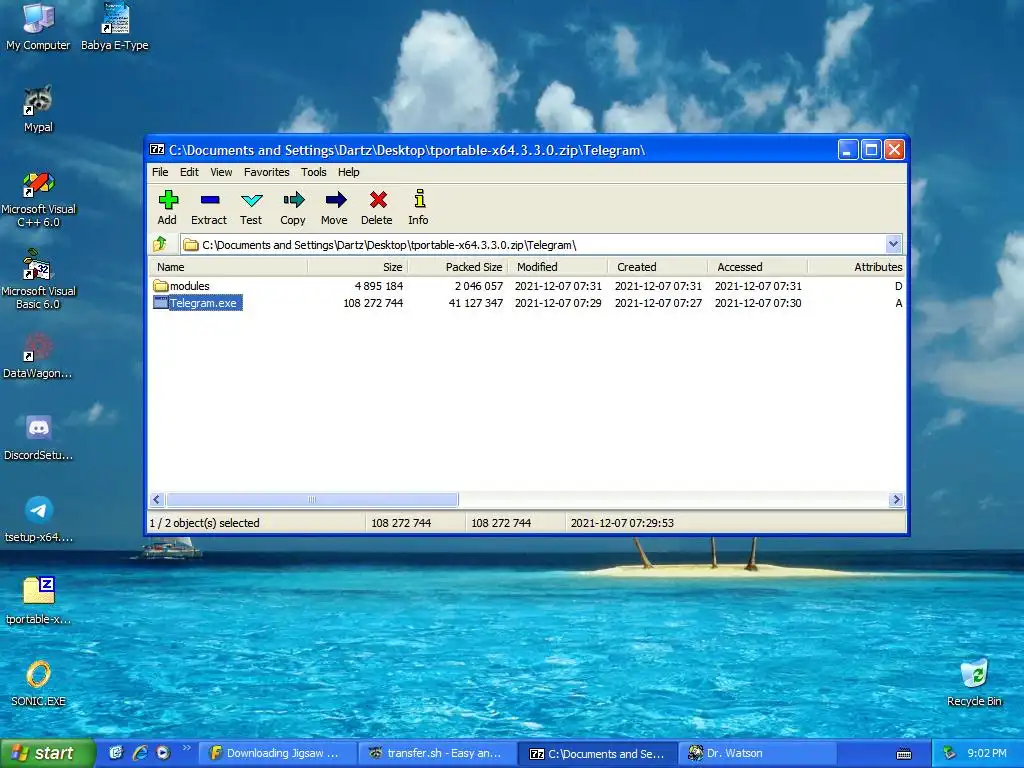
Task: Click the taskbar keyboard language icon
Action: coord(904,754)
